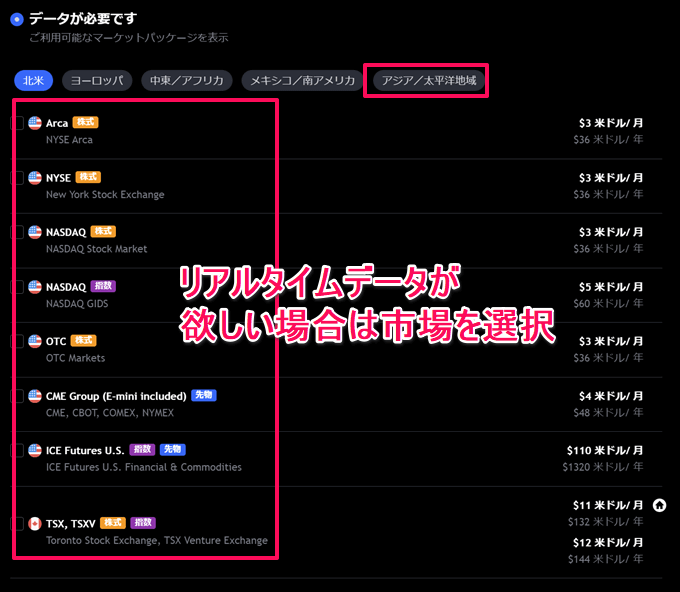This screenshot has width=680, height=592.
Task: Click the 株式 badge on NASDAQ Stock Market
Action: (103, 231)
